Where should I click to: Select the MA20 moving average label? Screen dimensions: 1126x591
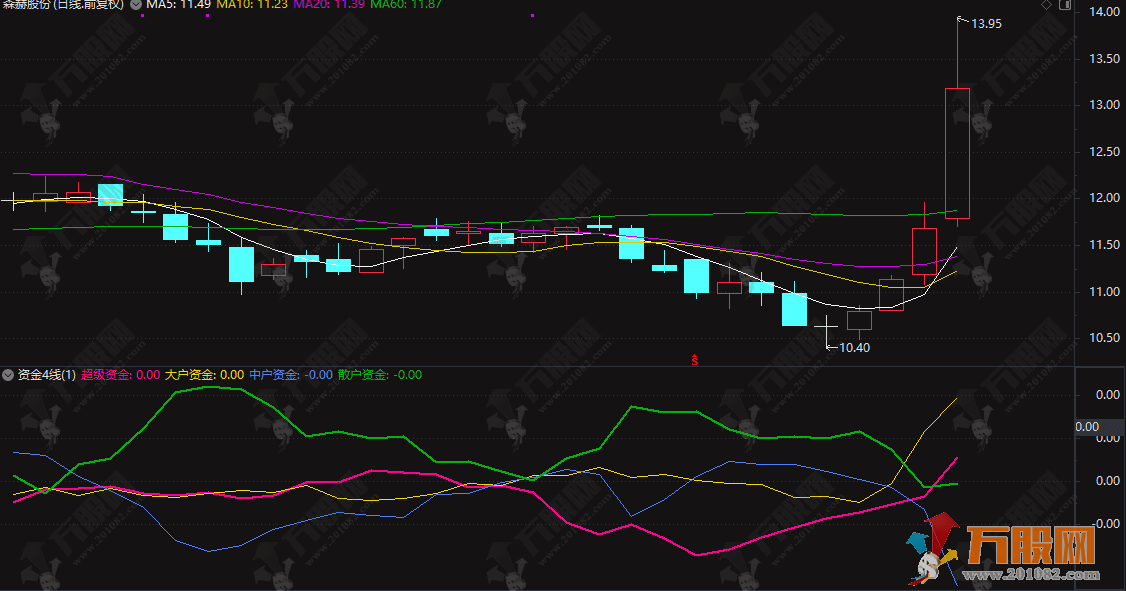click(330, 6)
